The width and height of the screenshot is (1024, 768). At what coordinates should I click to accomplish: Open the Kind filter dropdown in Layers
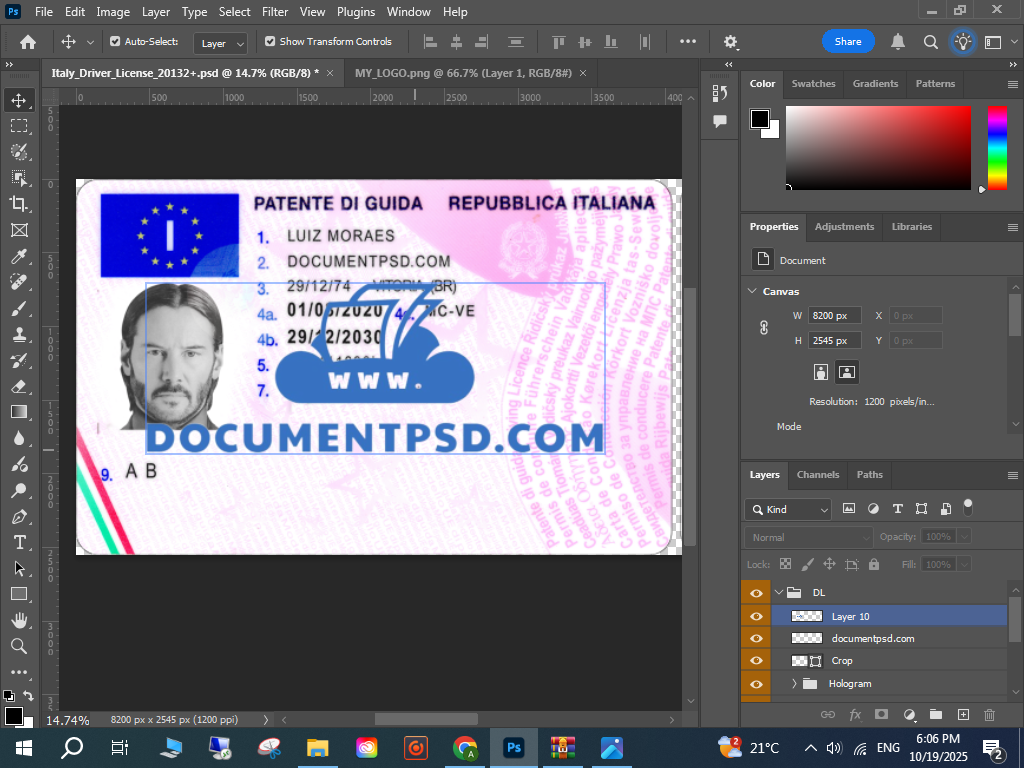tap(788, 509)
